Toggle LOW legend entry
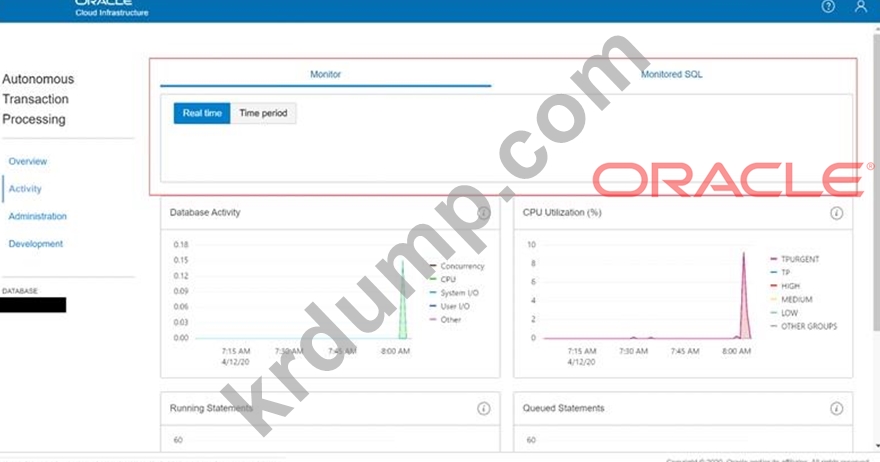 coord(784,313)
